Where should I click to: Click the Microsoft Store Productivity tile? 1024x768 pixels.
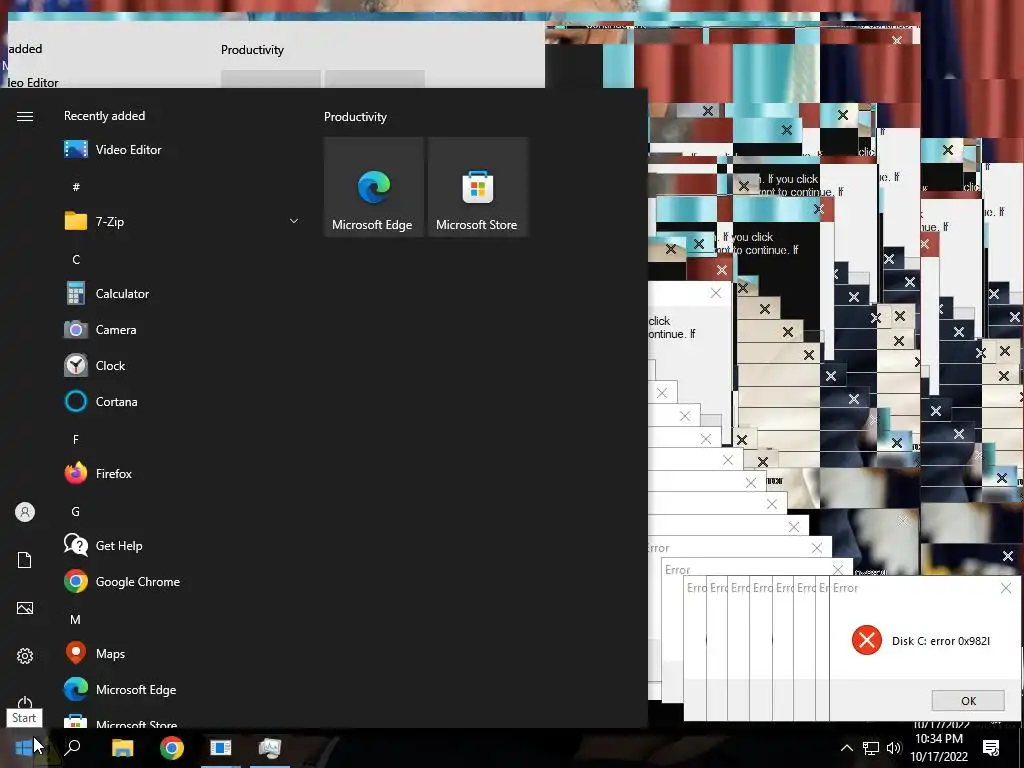(477, 187)
